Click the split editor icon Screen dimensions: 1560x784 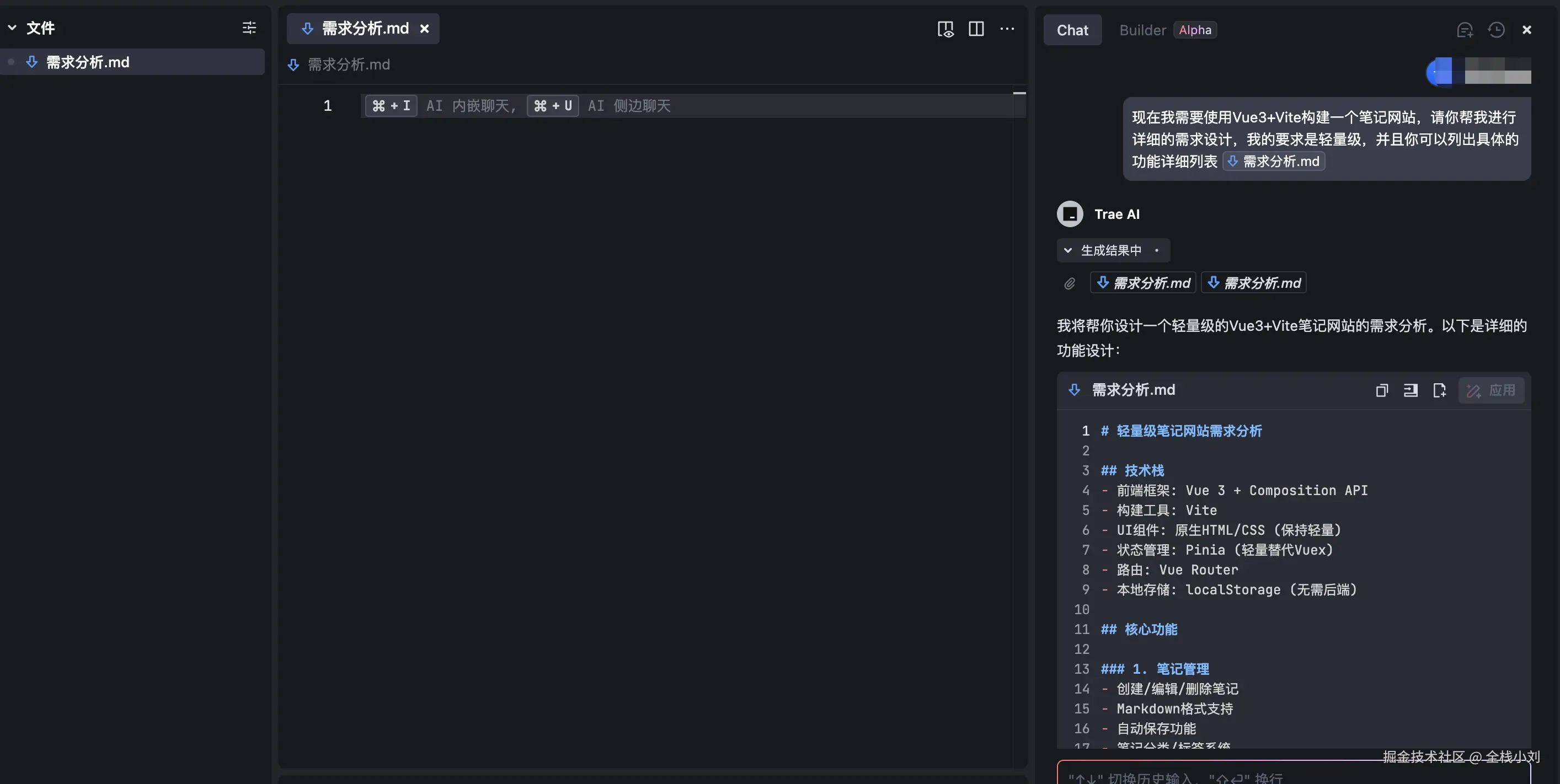click(976, 29)
